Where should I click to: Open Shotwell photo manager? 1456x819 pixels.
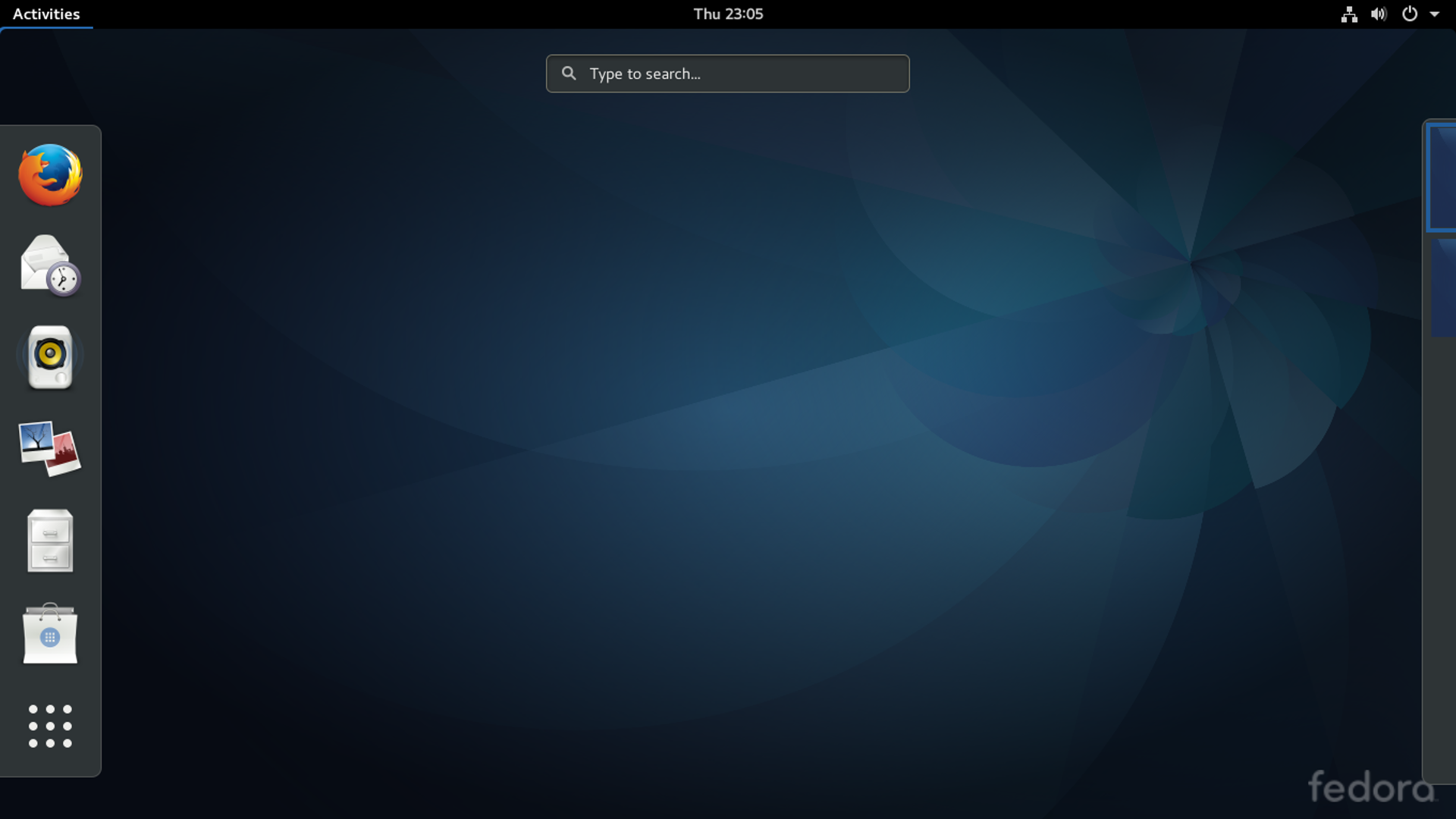pyautogui.click(x=50, y=448)
